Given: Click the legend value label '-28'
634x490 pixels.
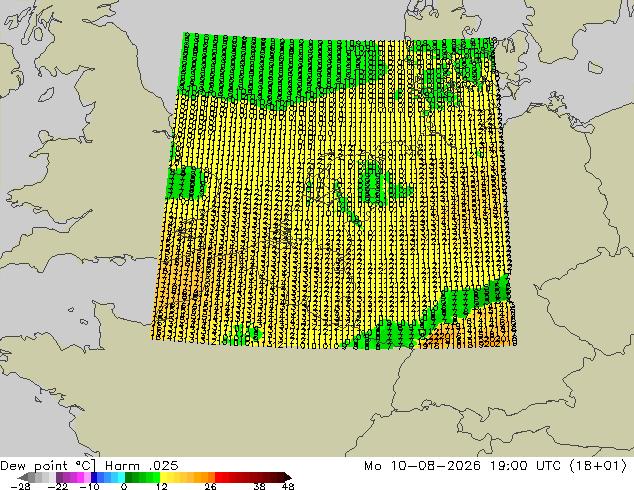Looking at the screenshot, I should pos(20,486).
